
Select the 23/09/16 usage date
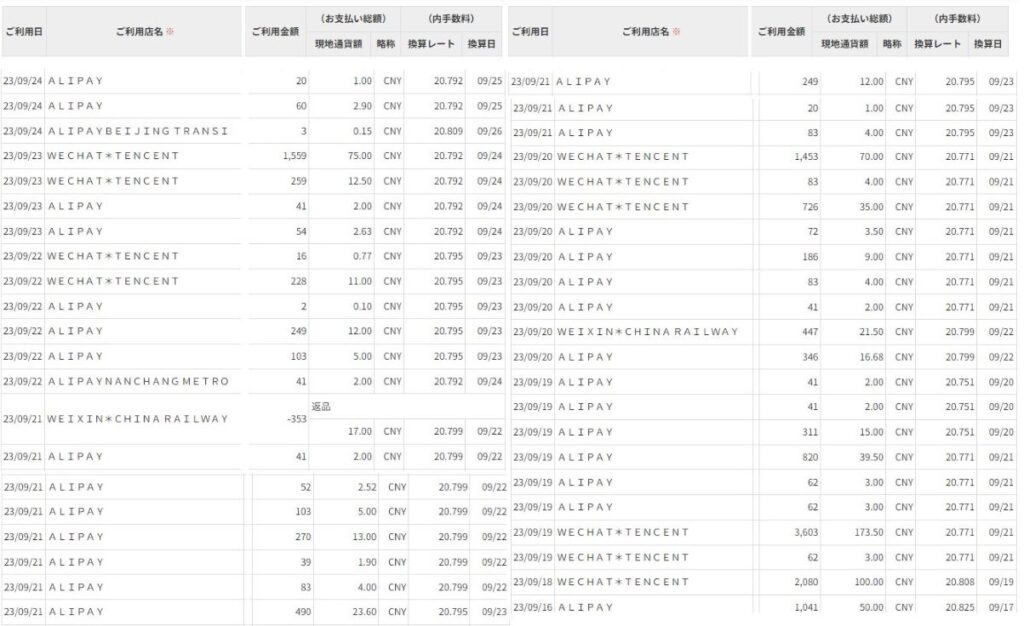[x=530, y=607]
